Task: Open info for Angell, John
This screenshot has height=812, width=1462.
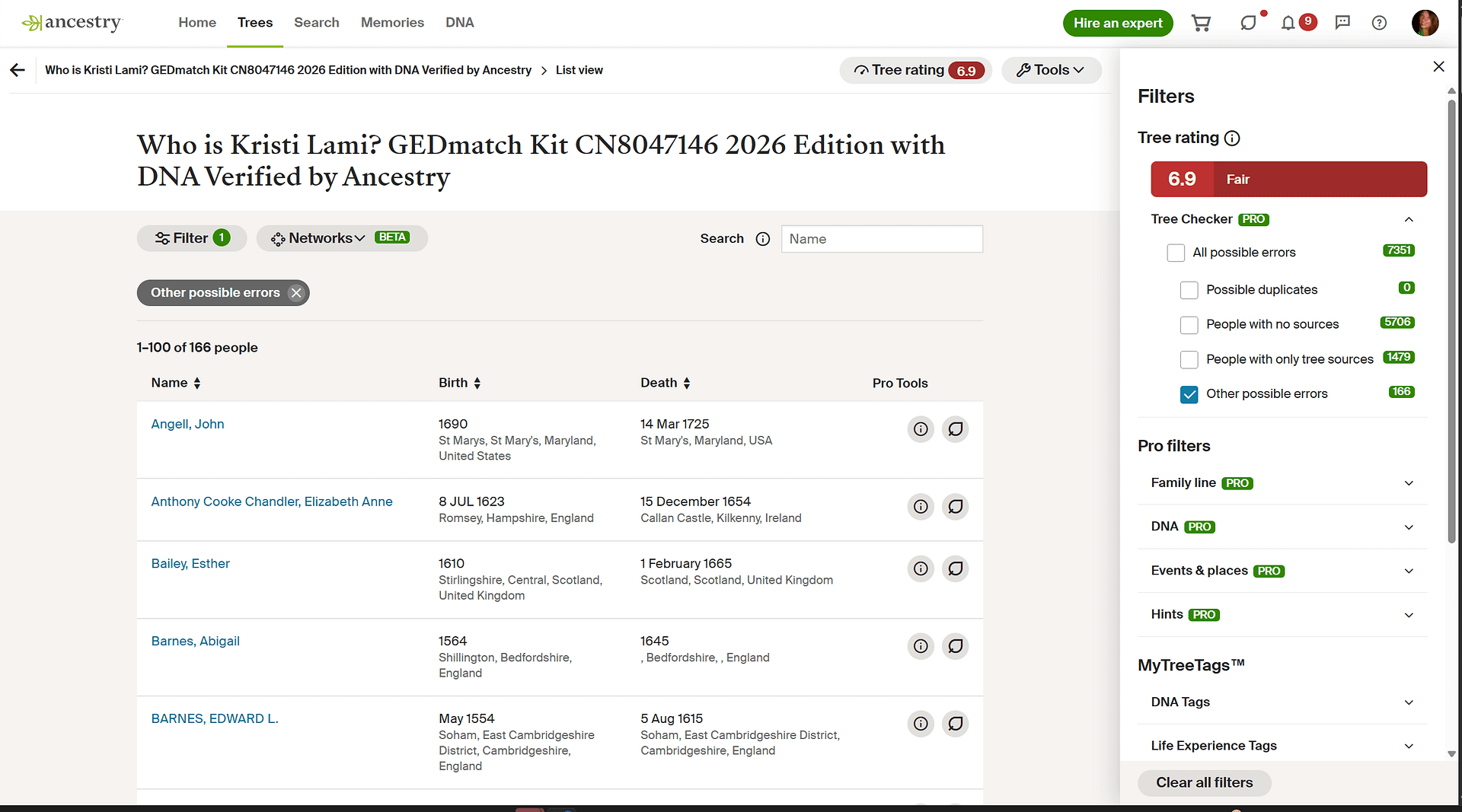Action: click(x=921, y=429)
